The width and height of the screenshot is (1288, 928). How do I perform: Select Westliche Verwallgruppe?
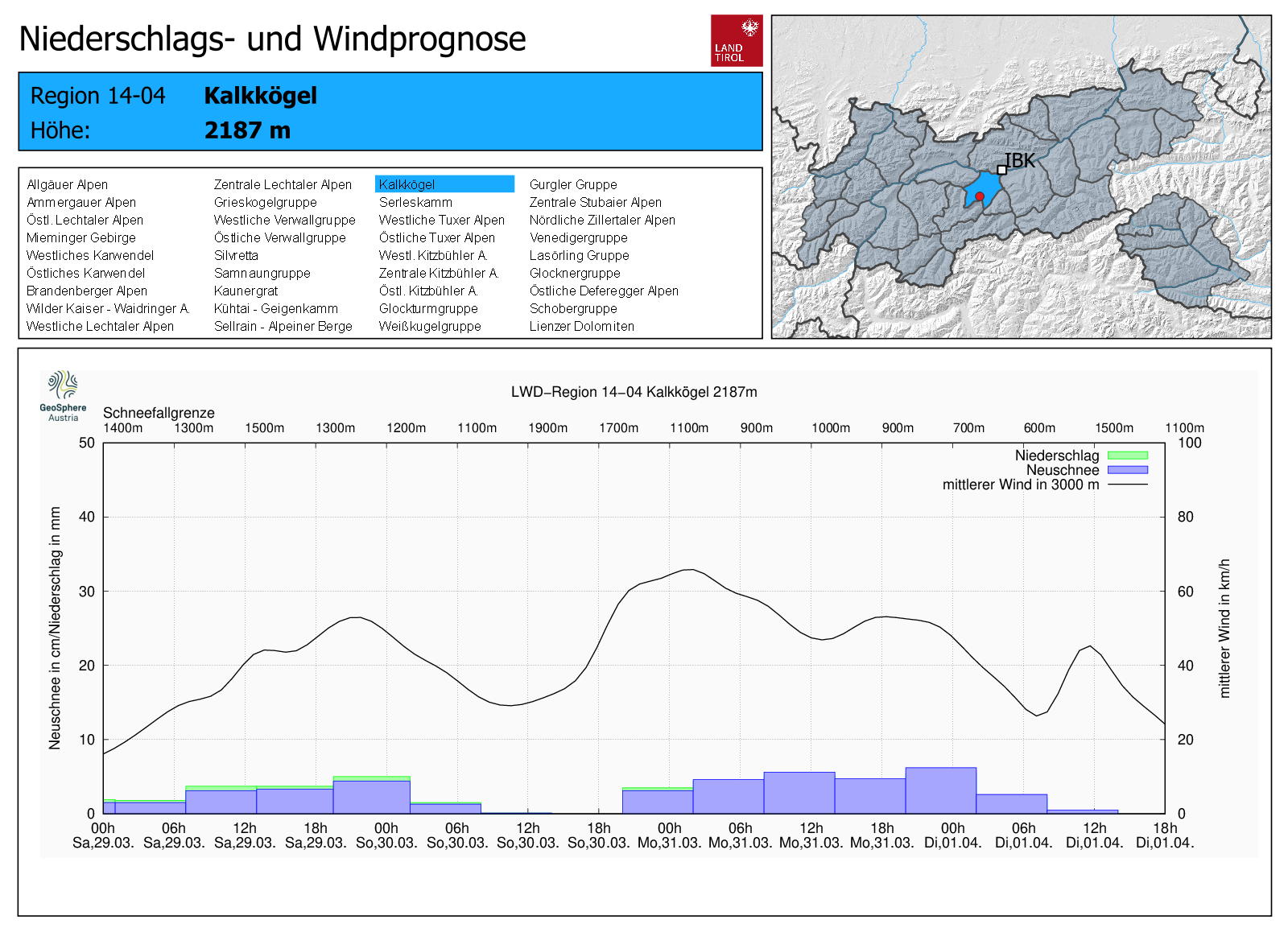point(284,220)
